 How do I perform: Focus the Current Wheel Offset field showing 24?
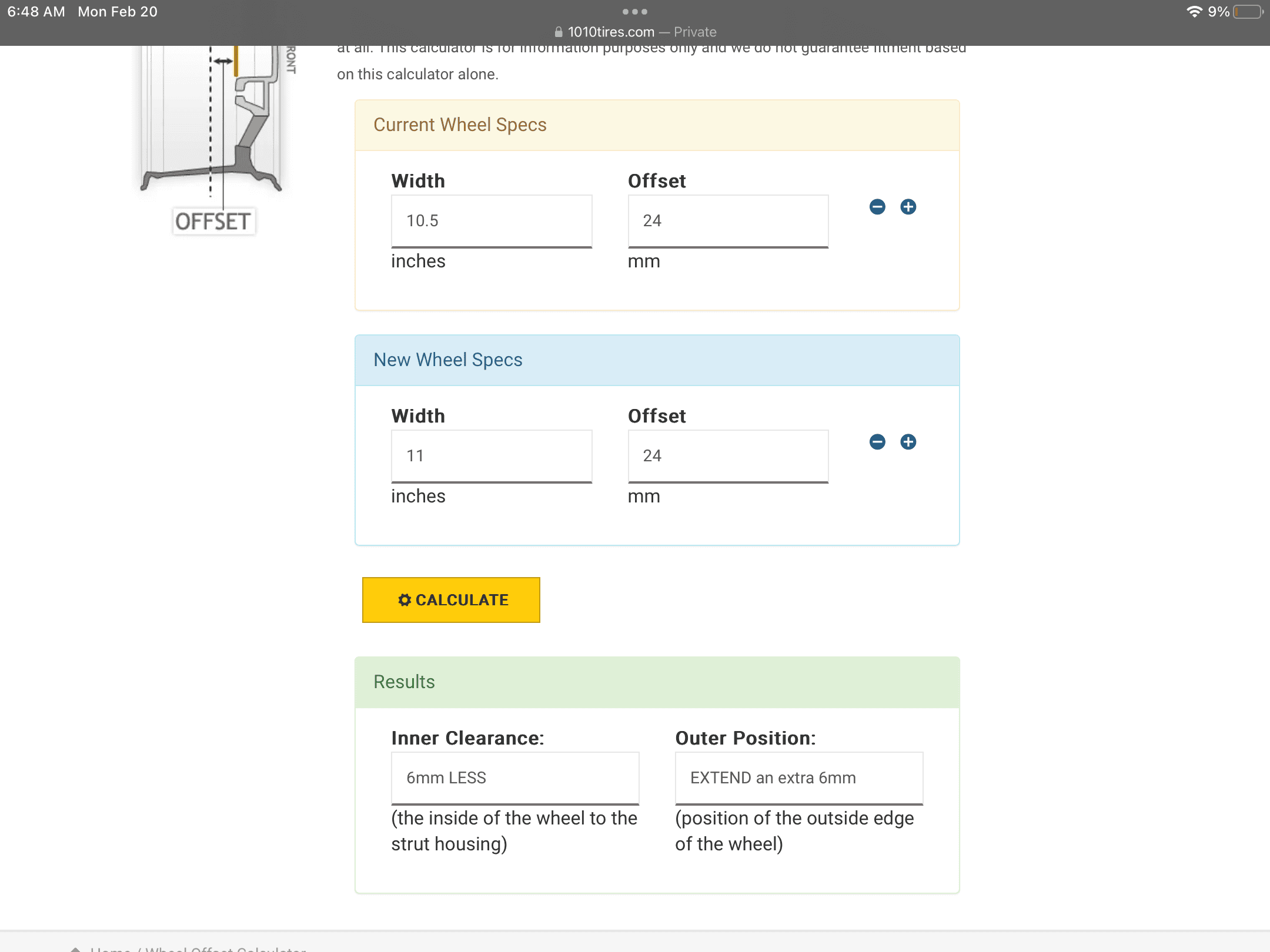(x=728, y=222)
